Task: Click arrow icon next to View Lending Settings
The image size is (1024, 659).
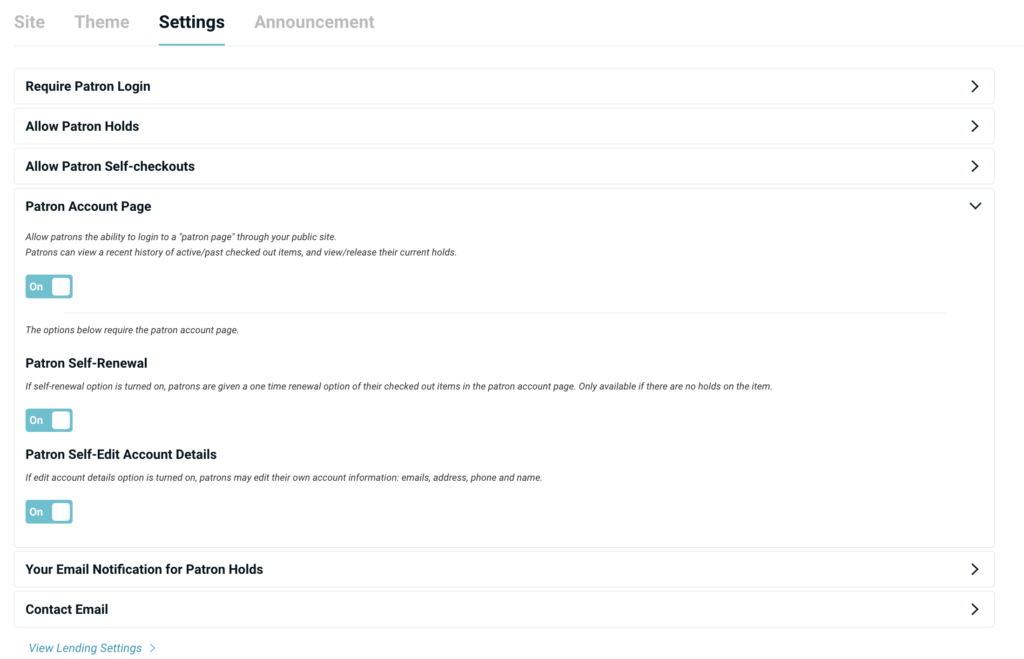Action: [x=153, y=648]
